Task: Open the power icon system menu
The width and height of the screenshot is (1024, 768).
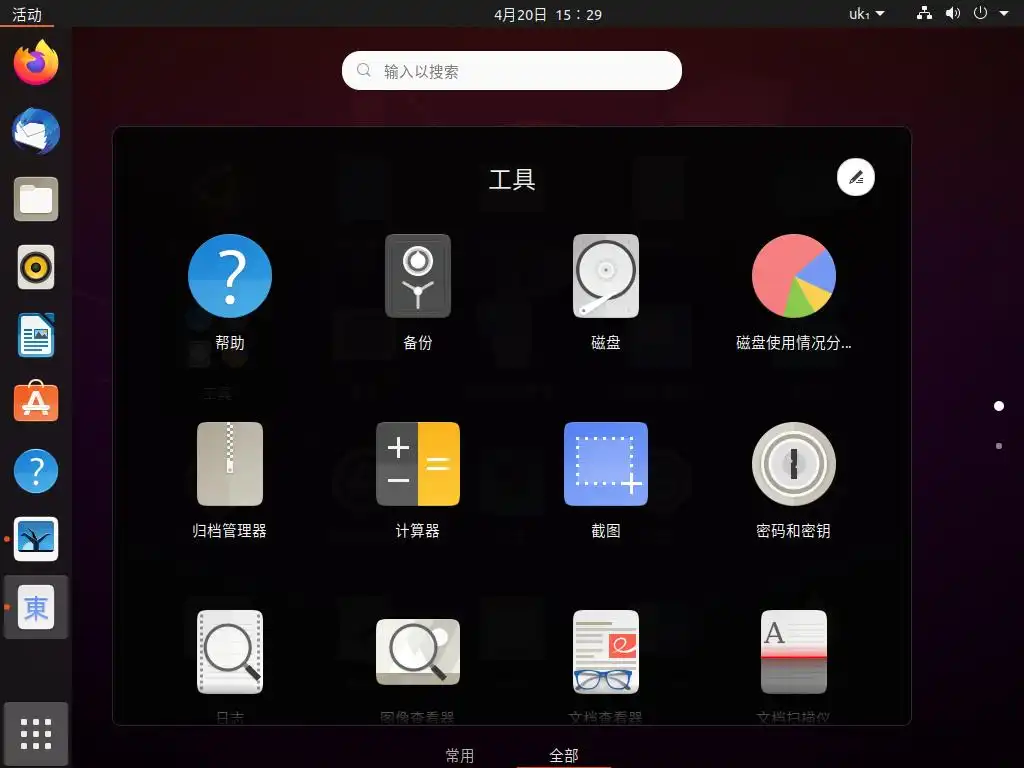Action: pos(980,13)
